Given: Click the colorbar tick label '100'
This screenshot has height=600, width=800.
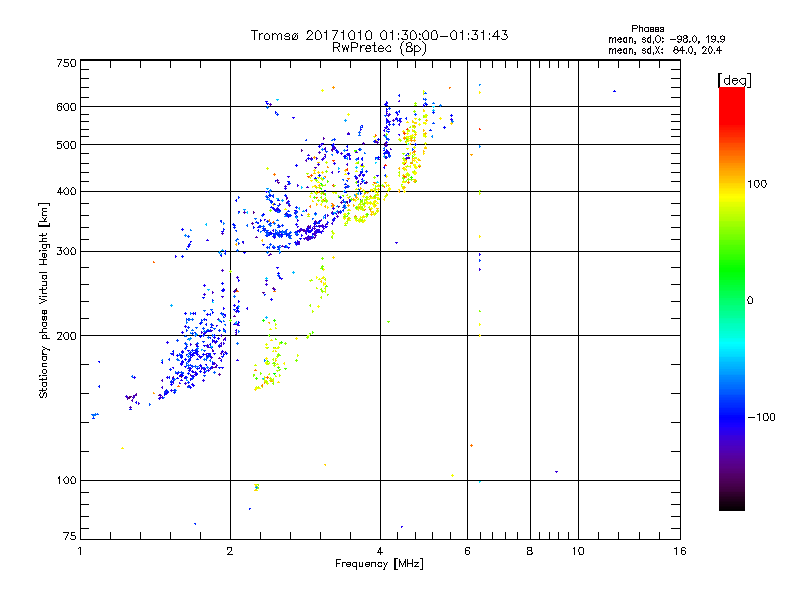Looking at the screenshot, I should (x=757, y=184).
